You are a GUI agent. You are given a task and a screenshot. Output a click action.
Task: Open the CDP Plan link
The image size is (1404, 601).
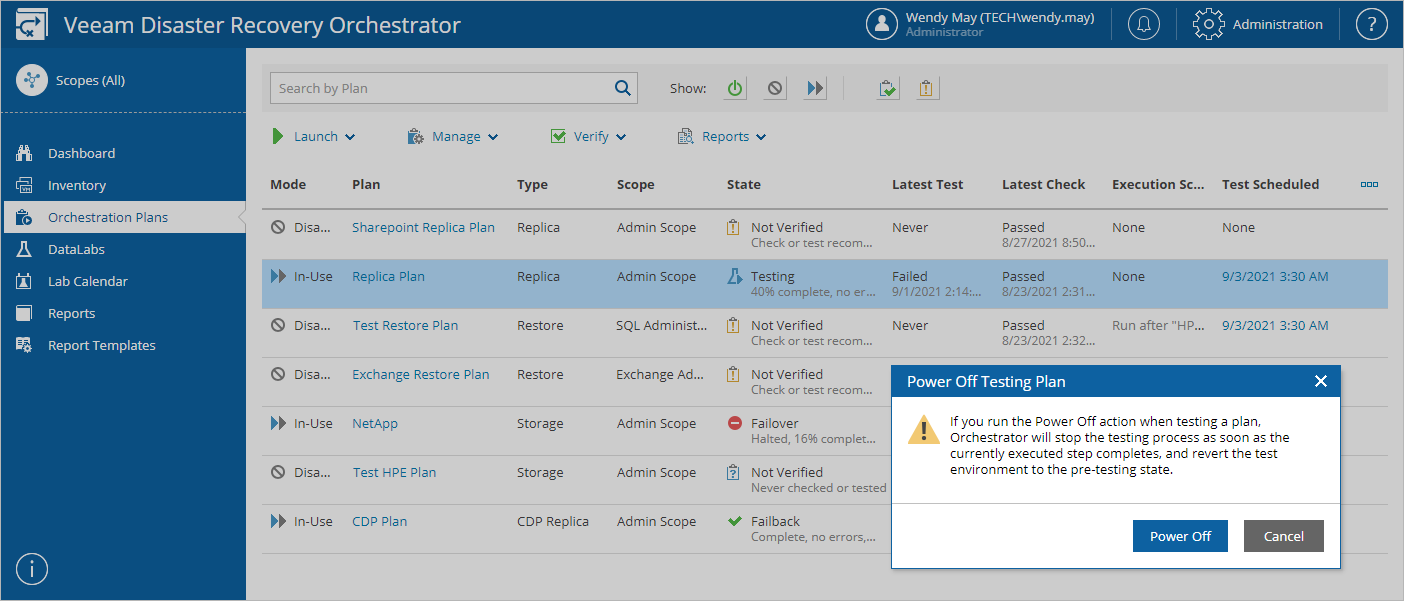[379, 521]
